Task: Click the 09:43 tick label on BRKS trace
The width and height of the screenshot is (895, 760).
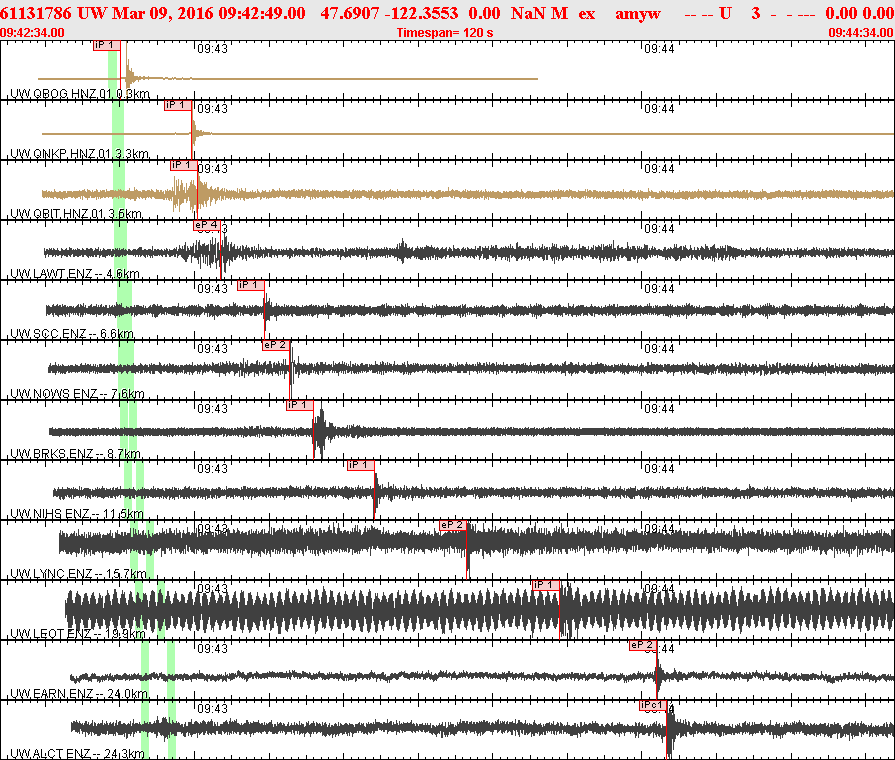Action: pyautogui.click(x=212, y=409)
